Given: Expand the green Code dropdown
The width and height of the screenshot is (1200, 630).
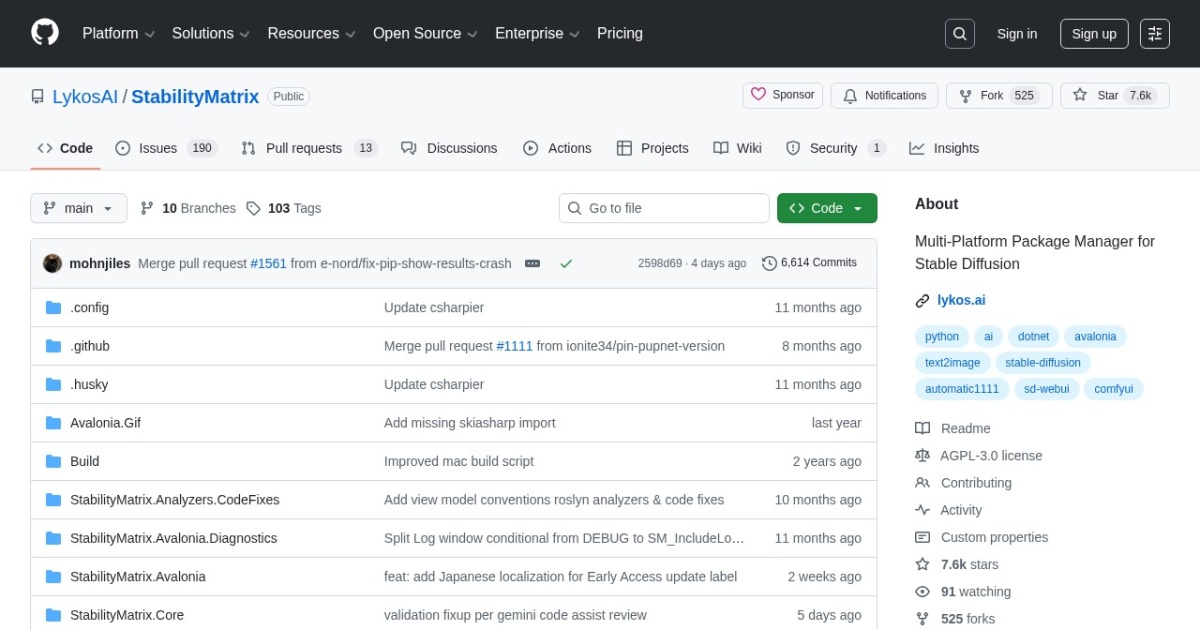Looking at the screenshot, I should click(826, 208).
